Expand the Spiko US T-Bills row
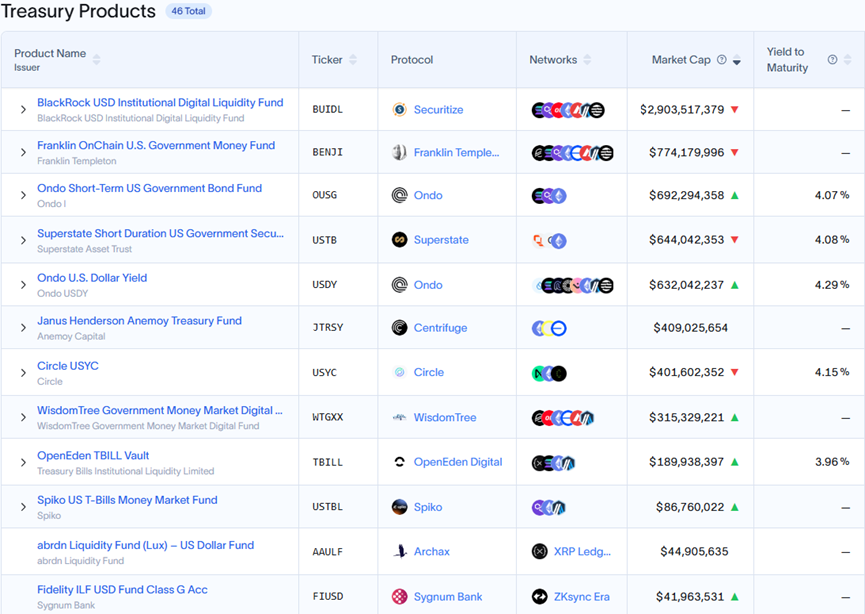 tap(23, 507)
